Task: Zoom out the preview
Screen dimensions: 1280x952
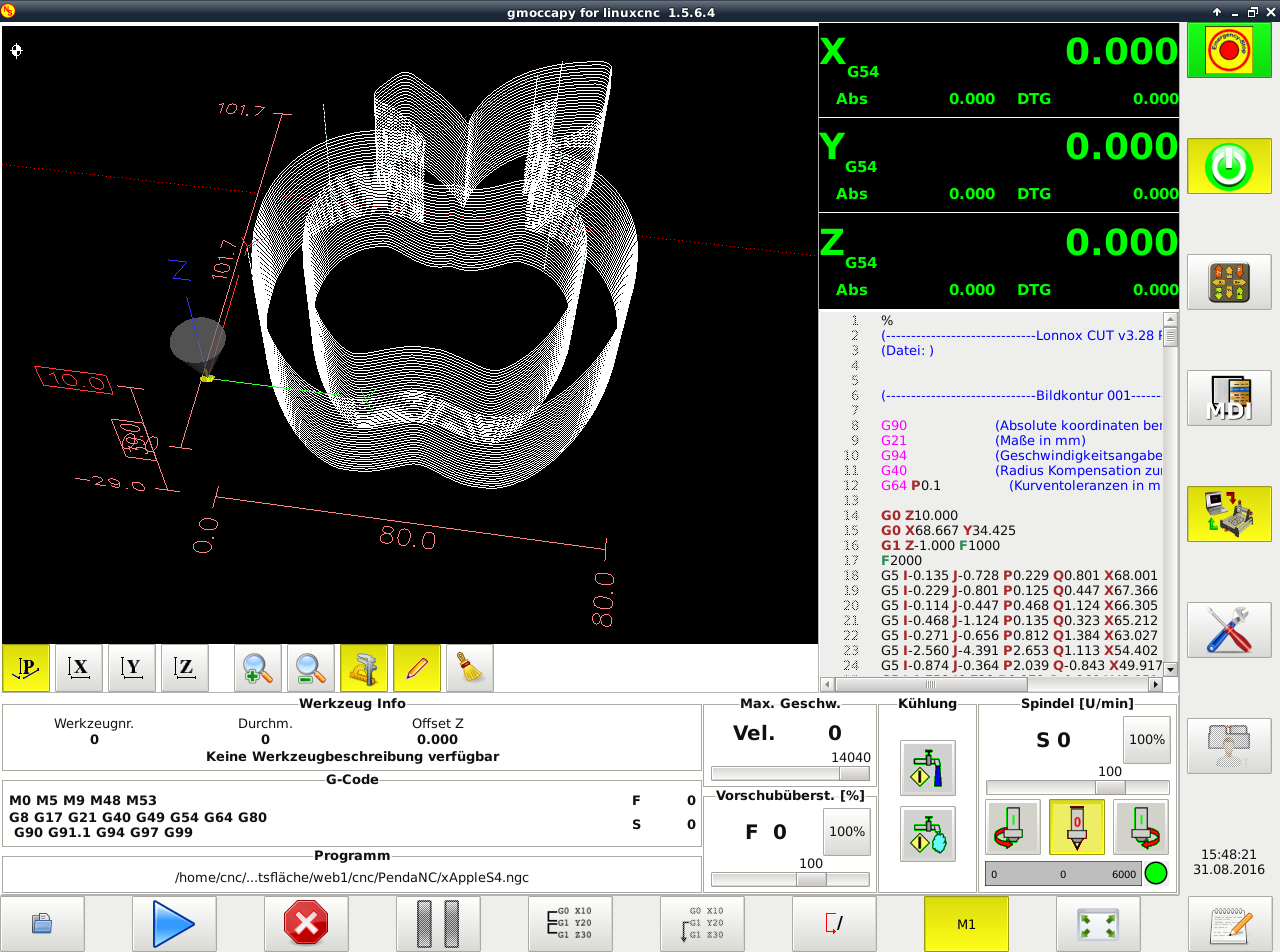Action: 311,668
